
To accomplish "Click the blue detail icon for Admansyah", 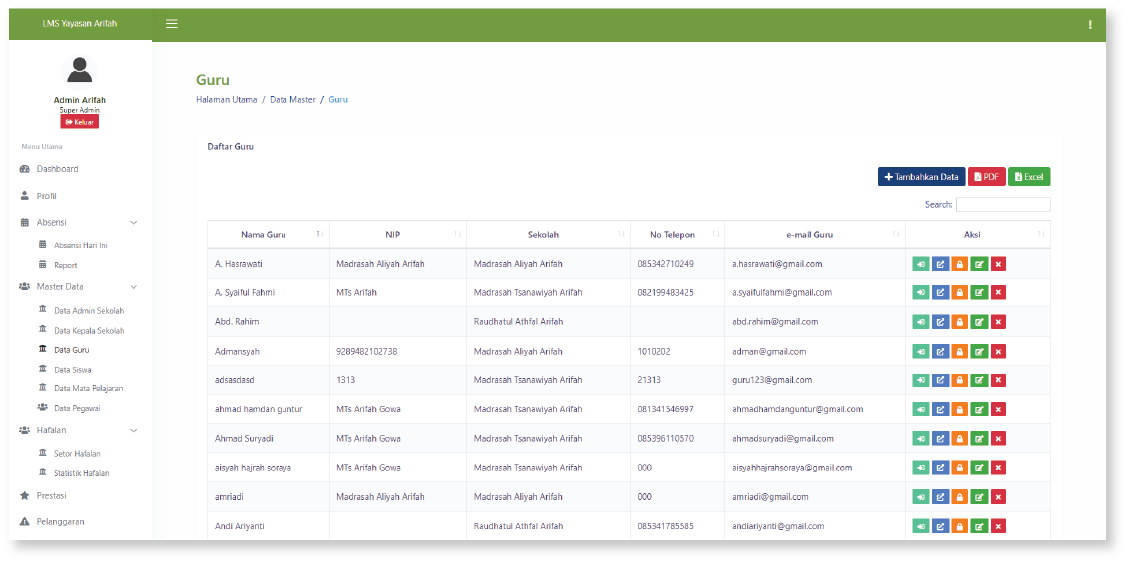I will coord(940,351).
